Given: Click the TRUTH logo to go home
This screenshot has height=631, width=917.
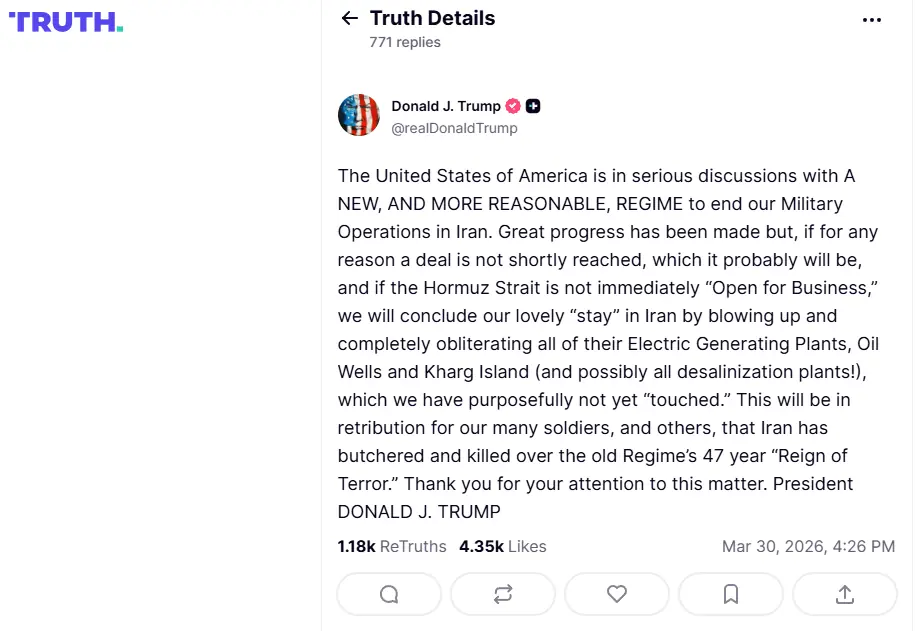Looking at the screenshot, I should [x=66, y=22].
